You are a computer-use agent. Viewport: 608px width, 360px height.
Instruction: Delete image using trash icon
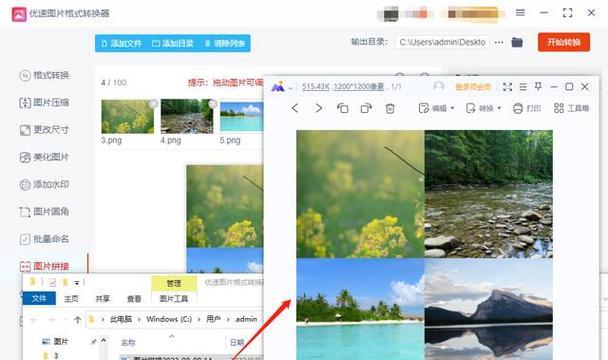point(390,108)
